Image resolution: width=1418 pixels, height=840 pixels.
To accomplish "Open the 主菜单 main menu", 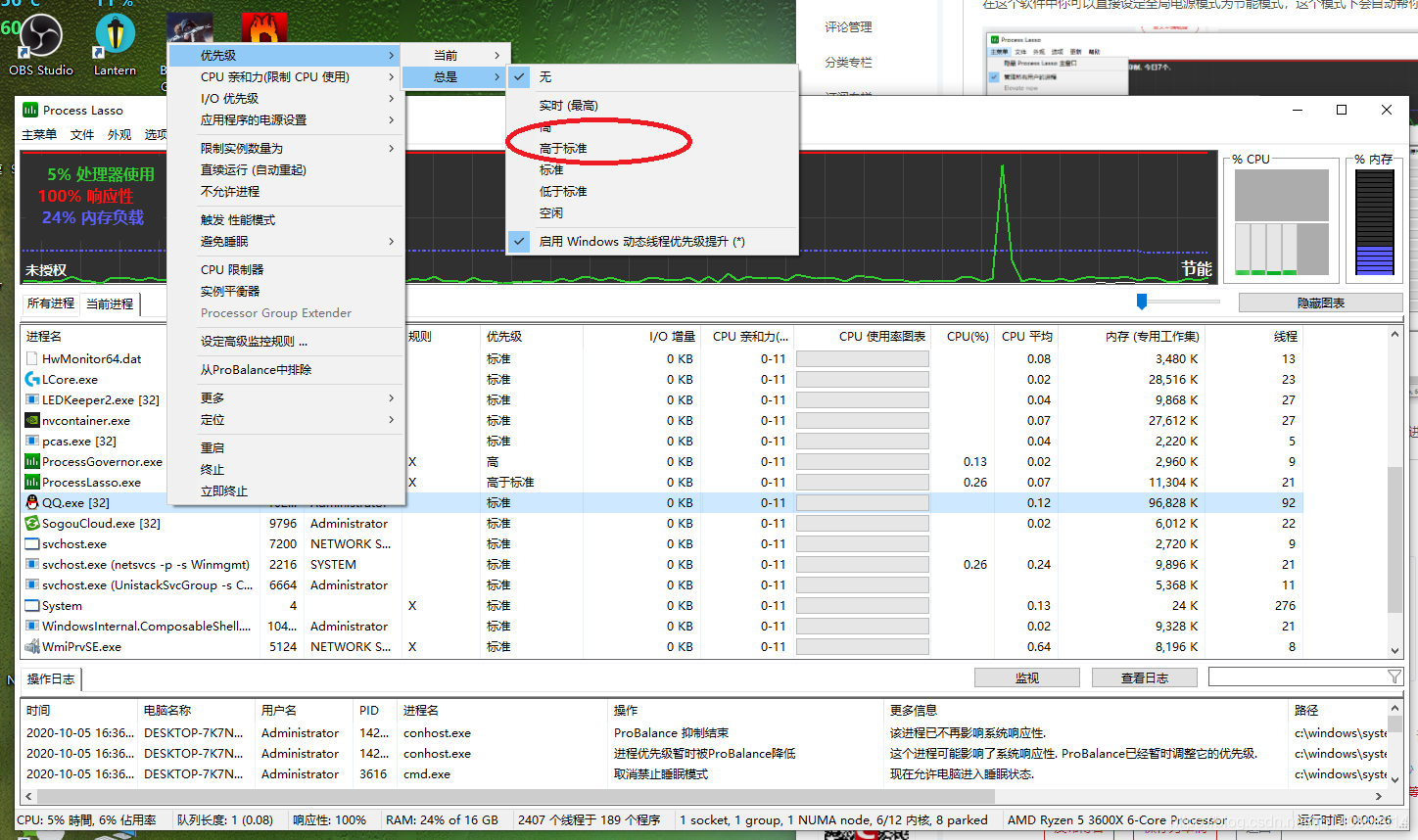I will coord(39,135).
